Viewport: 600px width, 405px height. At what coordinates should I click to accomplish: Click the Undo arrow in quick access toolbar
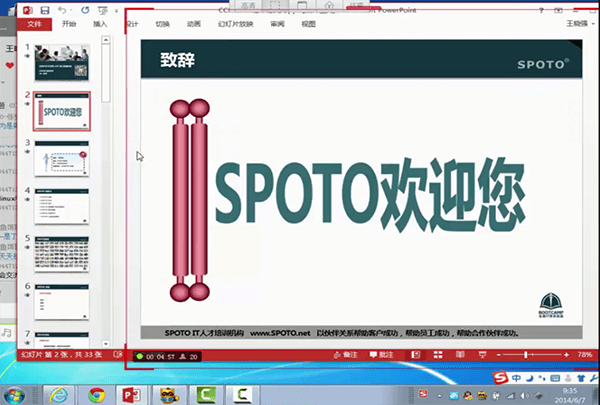coord(62,9)
